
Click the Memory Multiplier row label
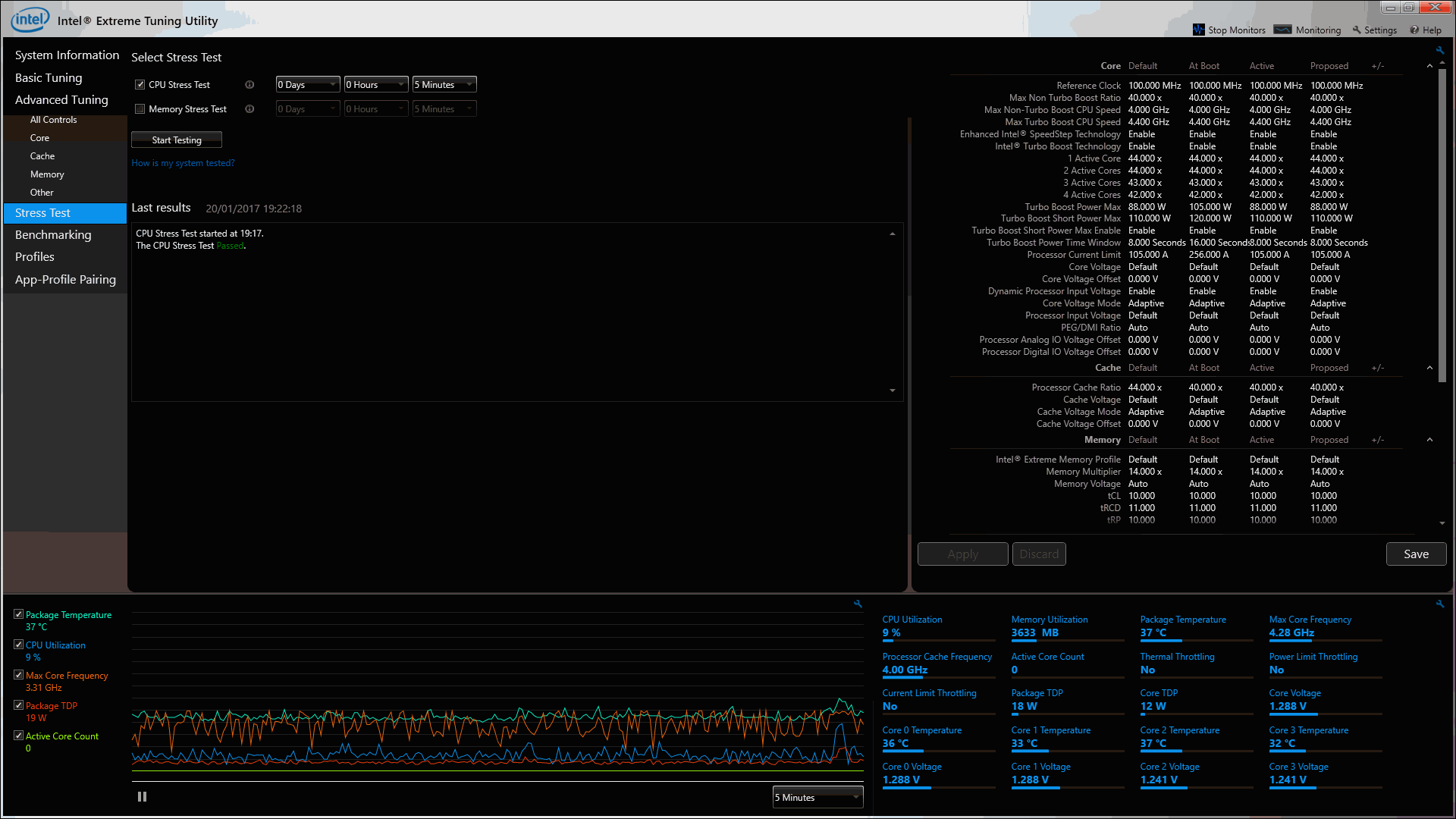[1083, 471]
